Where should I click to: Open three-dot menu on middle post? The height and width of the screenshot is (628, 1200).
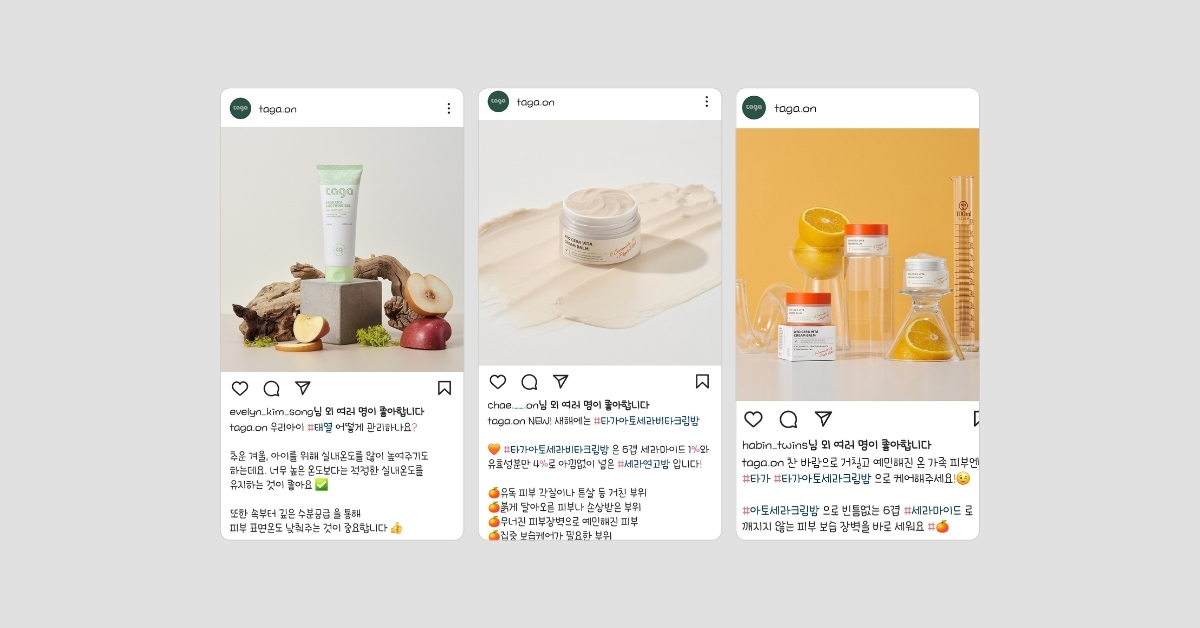tap(706, 102)
